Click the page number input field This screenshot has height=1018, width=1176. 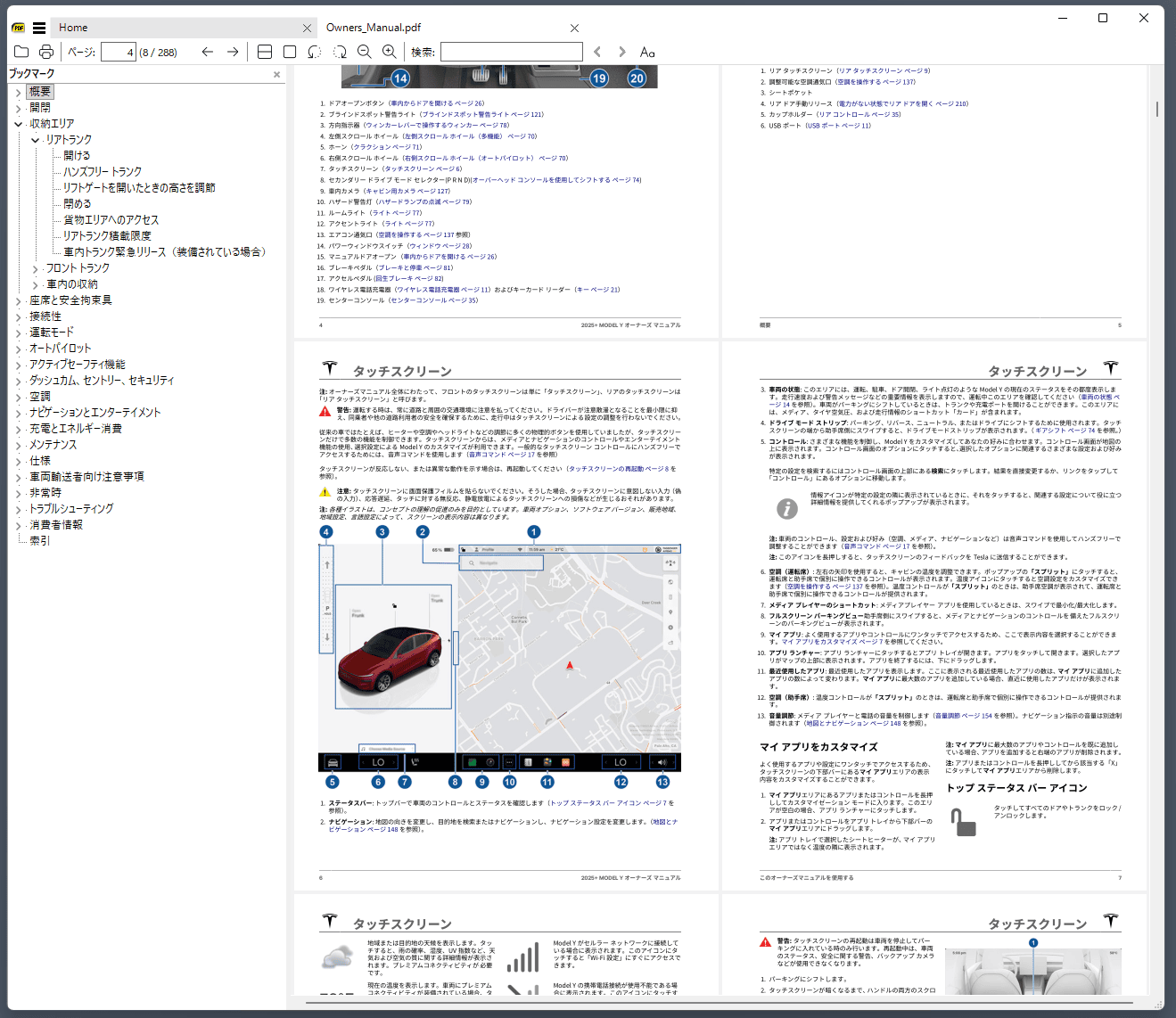point(118,52)
